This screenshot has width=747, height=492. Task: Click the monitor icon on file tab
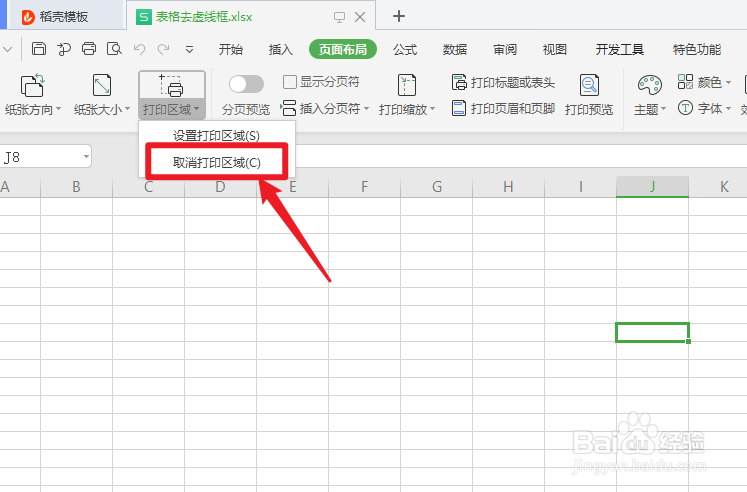pyautogui.click(x=339, y=18)
